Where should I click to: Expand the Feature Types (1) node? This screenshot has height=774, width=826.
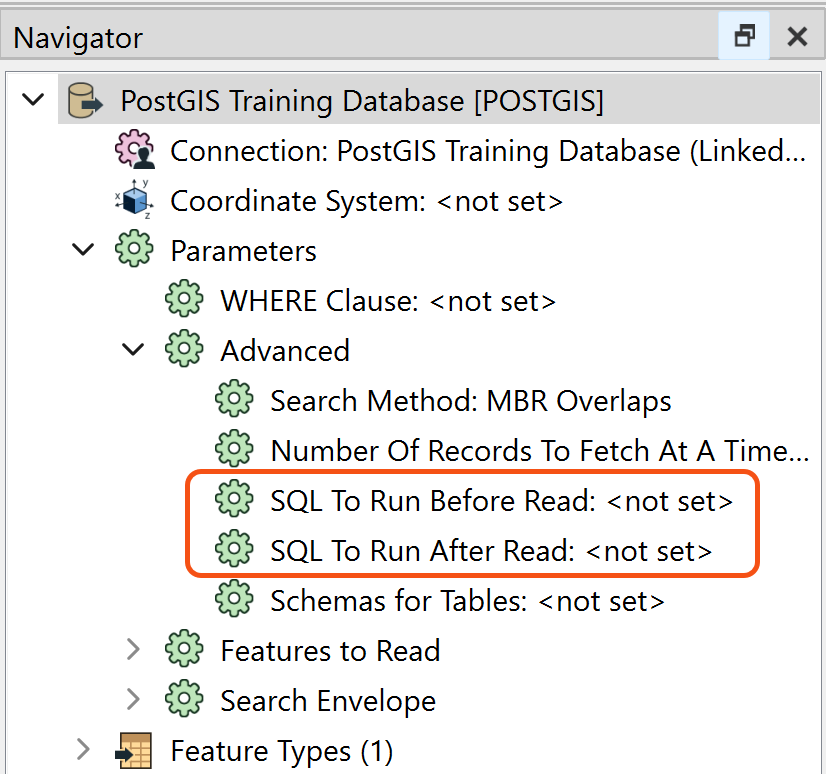click(84, 751)
